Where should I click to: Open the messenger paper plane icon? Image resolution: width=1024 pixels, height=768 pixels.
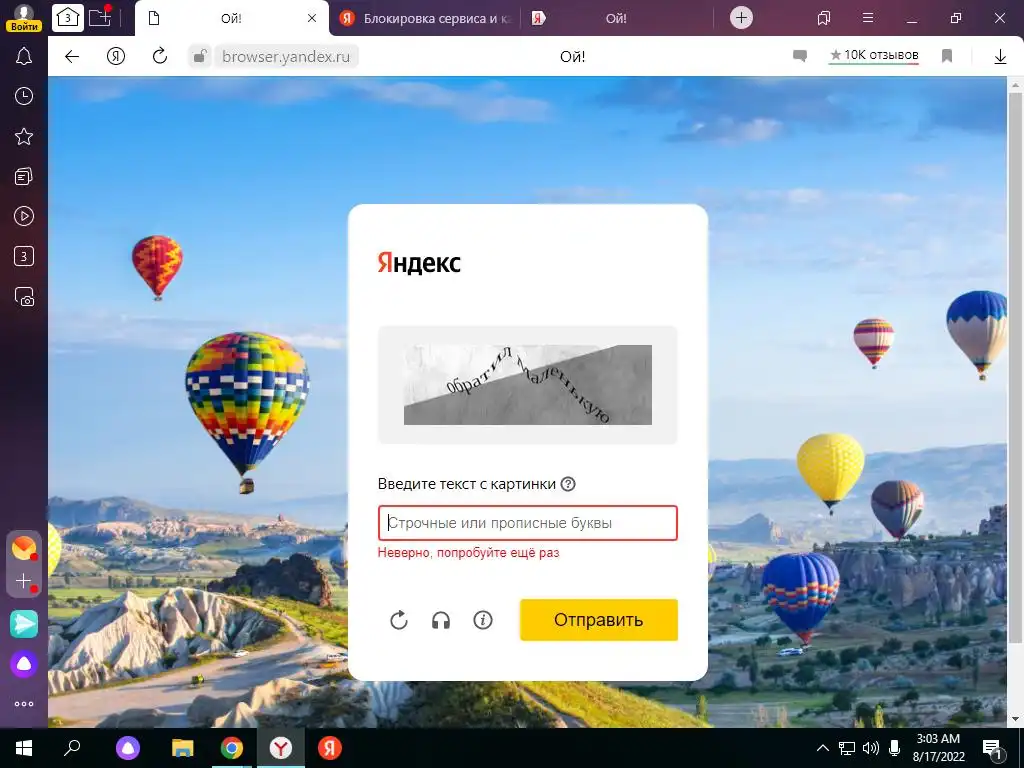point(24,624)
